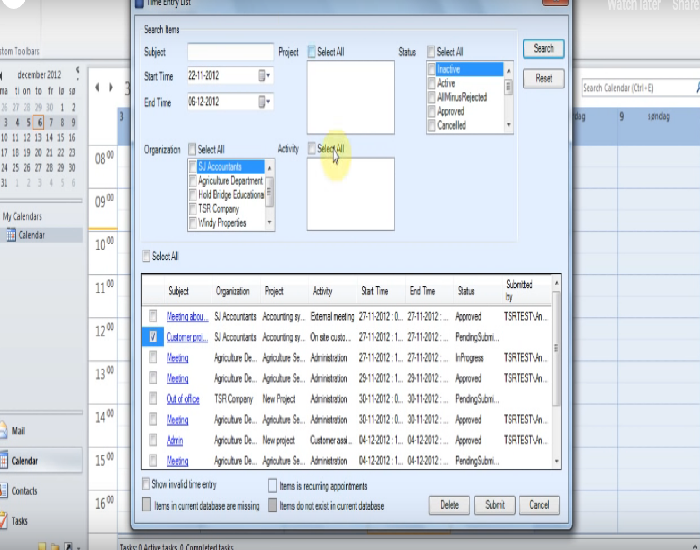
Task: Click the Search button
Action: (543, 49)
